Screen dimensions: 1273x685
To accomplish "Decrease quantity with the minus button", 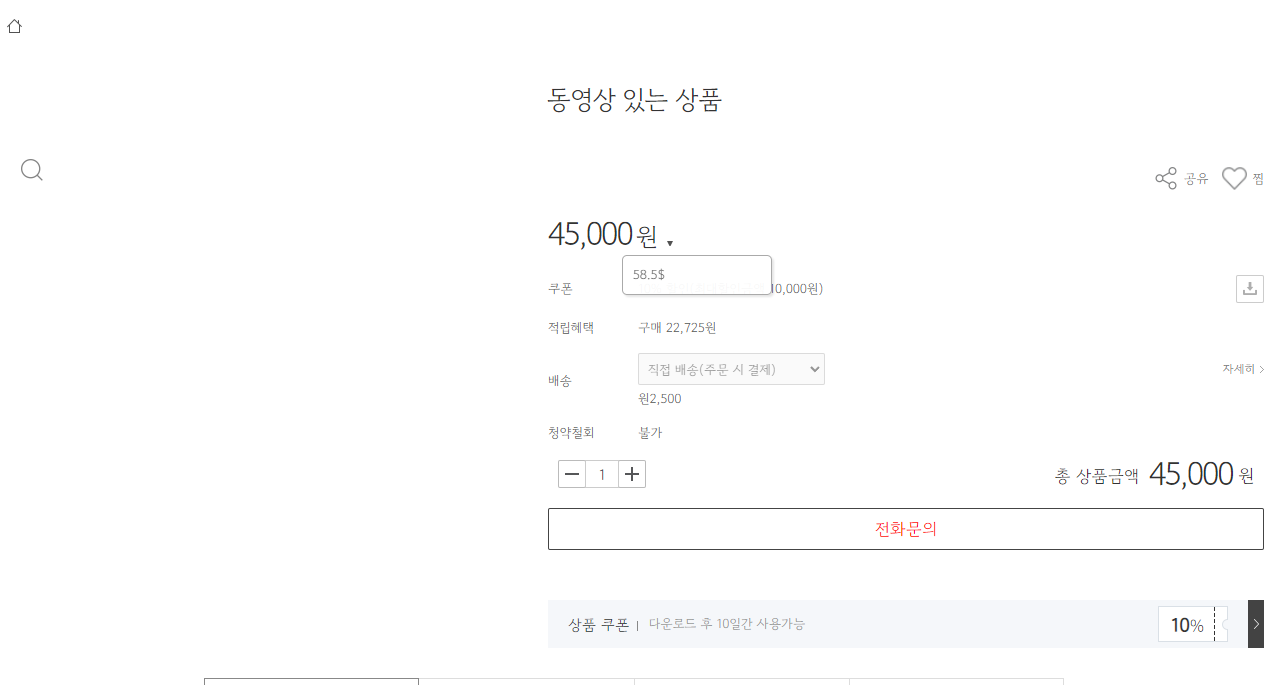I will [x=572, y=474].
